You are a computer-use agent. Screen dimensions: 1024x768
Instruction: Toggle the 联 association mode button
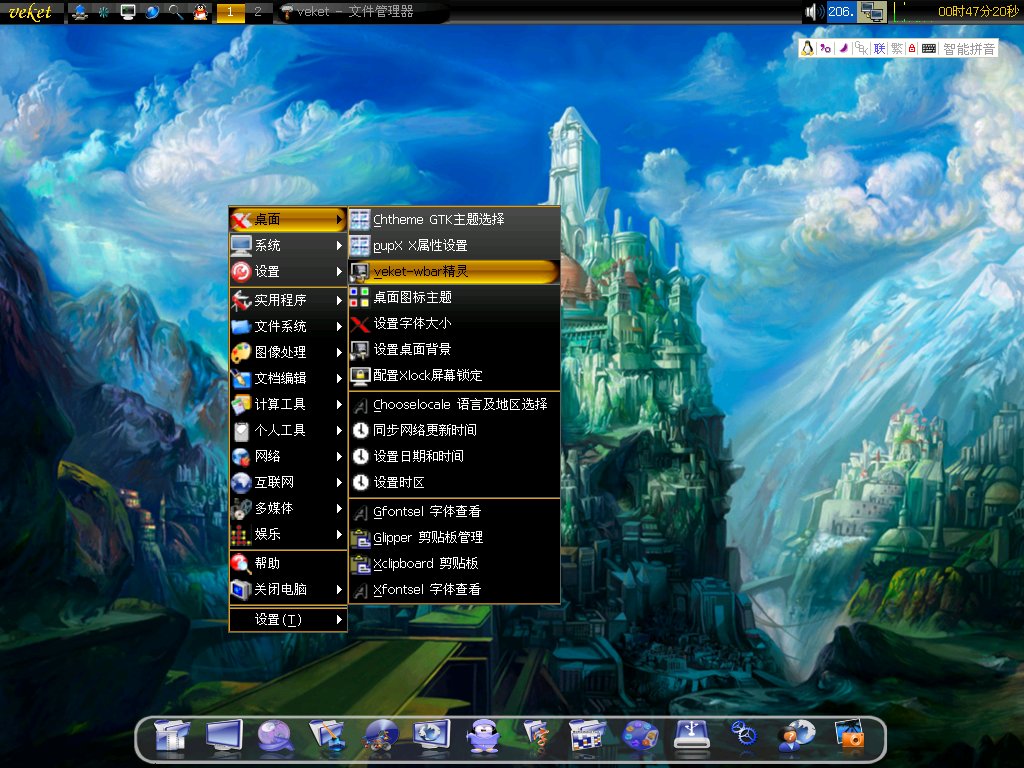(880, 48)
